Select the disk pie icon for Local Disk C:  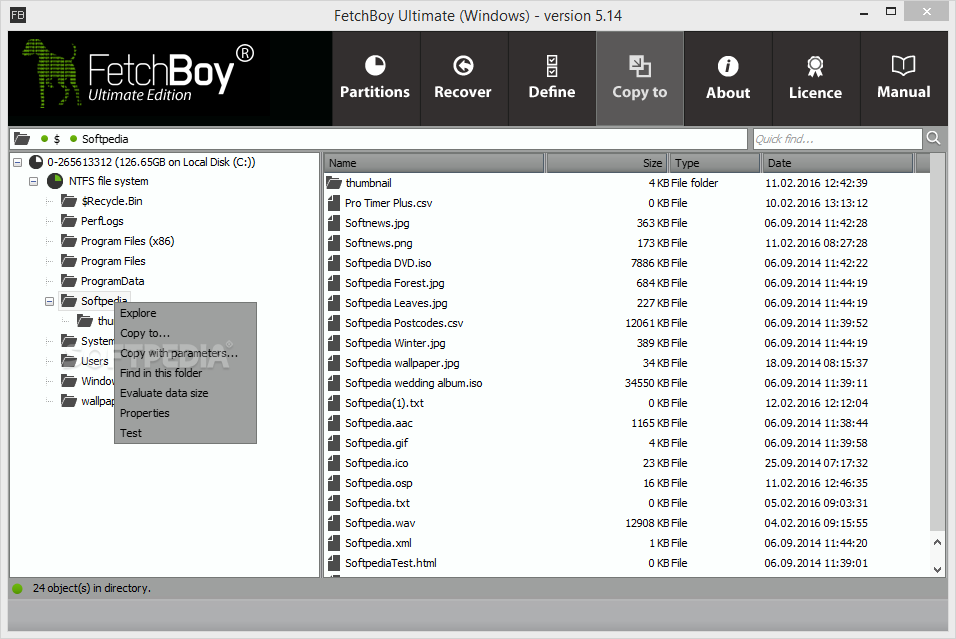tap(37, 162)
